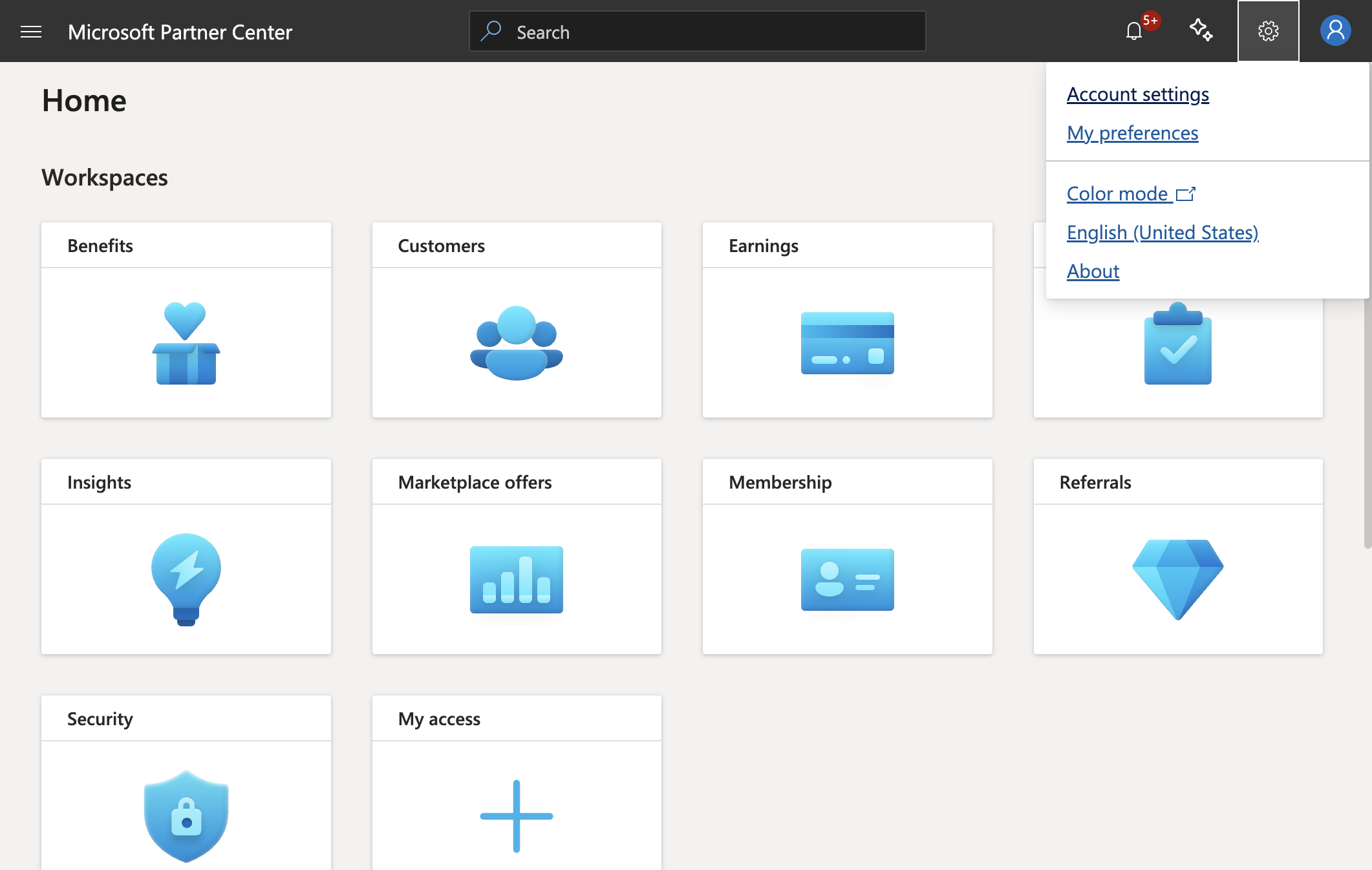Image resolution: width=1372 pixels, height=870 pixels.
Task: Open the Benefits workspace title
Action: tap(100, 246)
